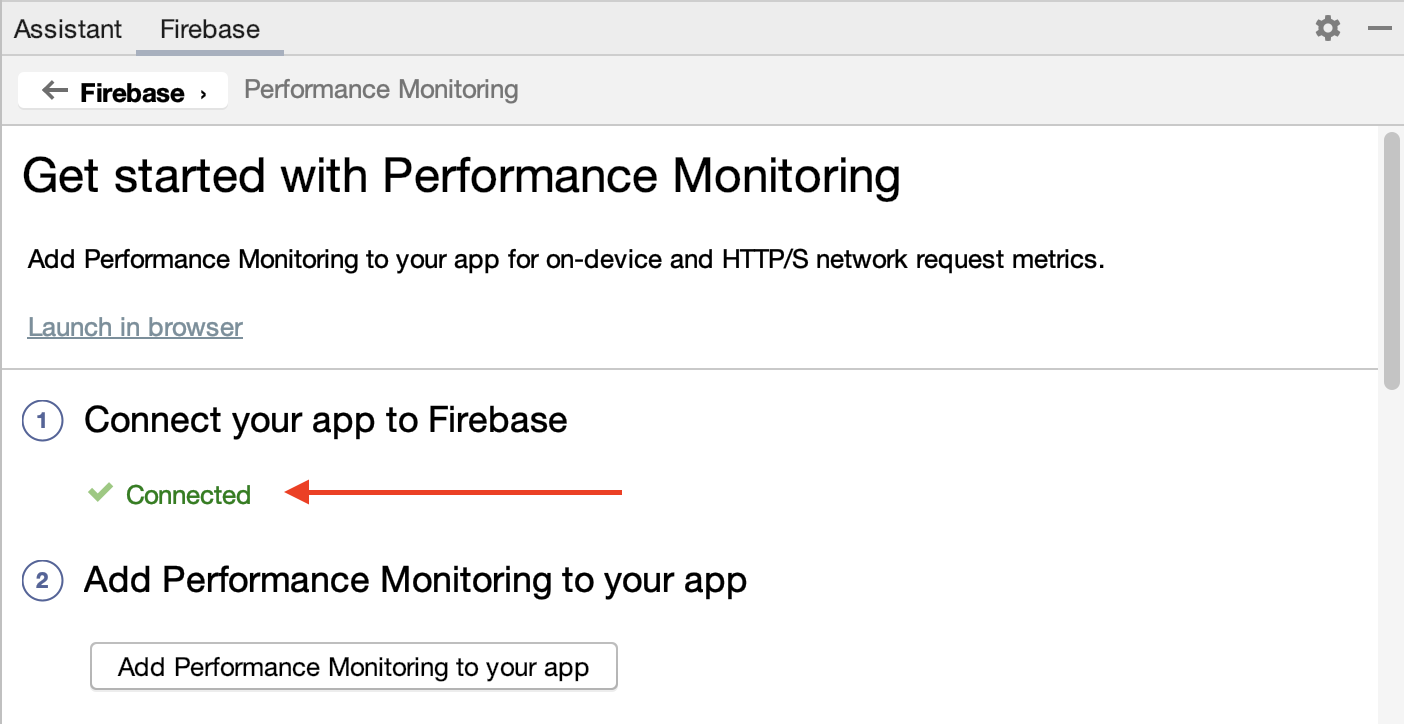Select the step 2 circle icon
This screenshot has height=724, width=1404.
click(41, 580)
